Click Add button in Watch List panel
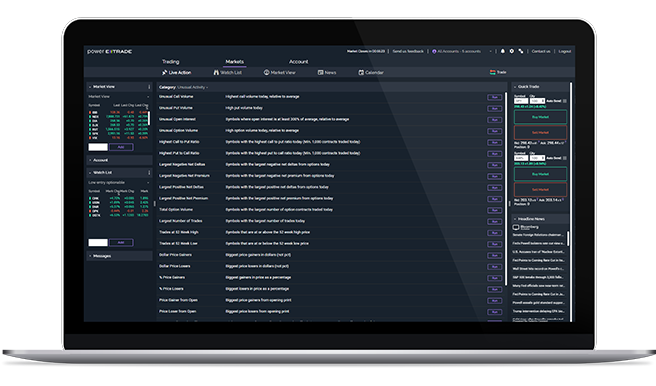The width and height of the screenshot is (656, 386). [x=121, y=242]
